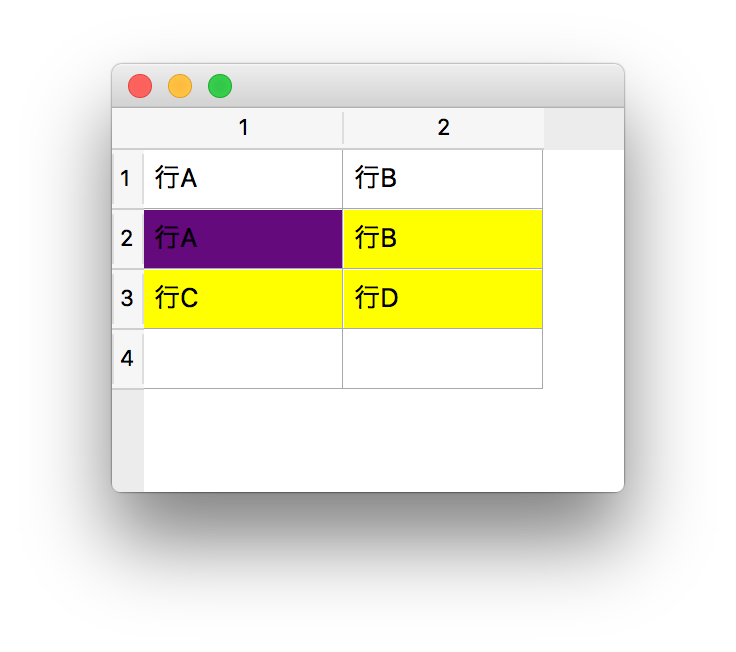Screen dimensions: 736x652
Task: Select column 2 by its header
Action: [x=443, y=128]
